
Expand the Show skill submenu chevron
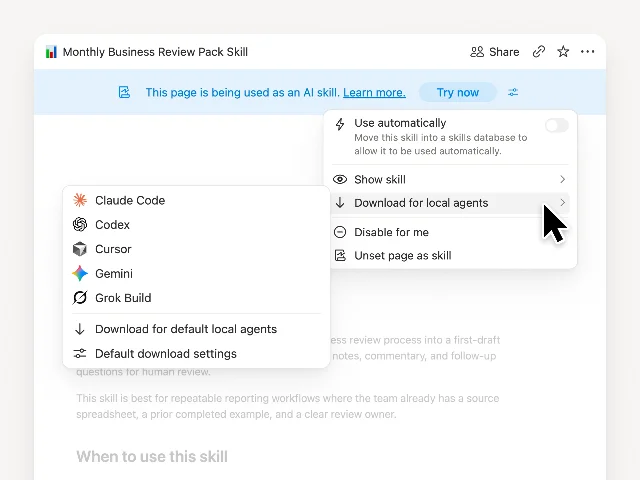[562, 179]
